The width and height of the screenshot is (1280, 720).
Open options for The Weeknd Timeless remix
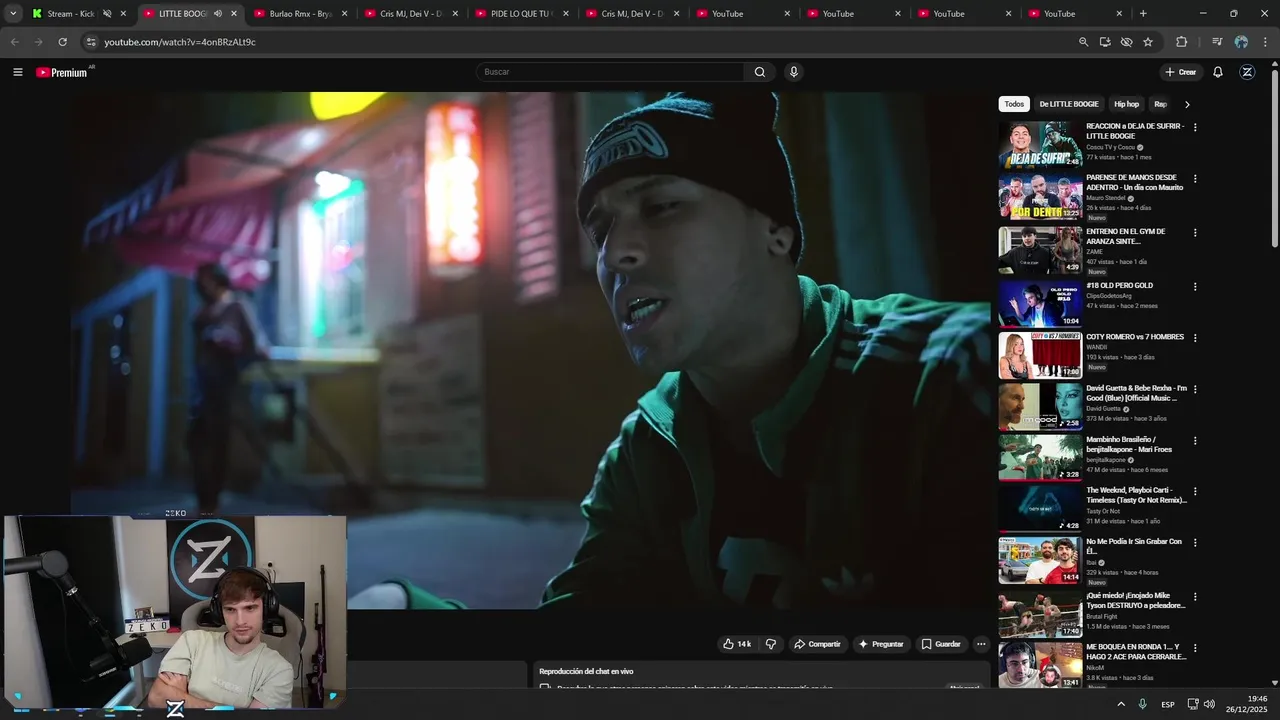coord(1195,492)
